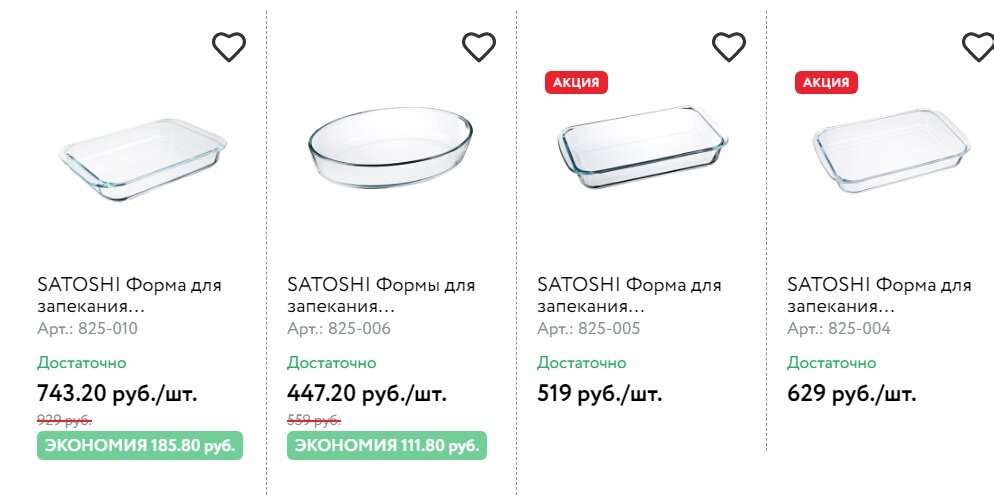Click АКЦИЯ badge on 519 руб. product
Image resolution: width=994 pixels, height=497 pixels.
576,82
